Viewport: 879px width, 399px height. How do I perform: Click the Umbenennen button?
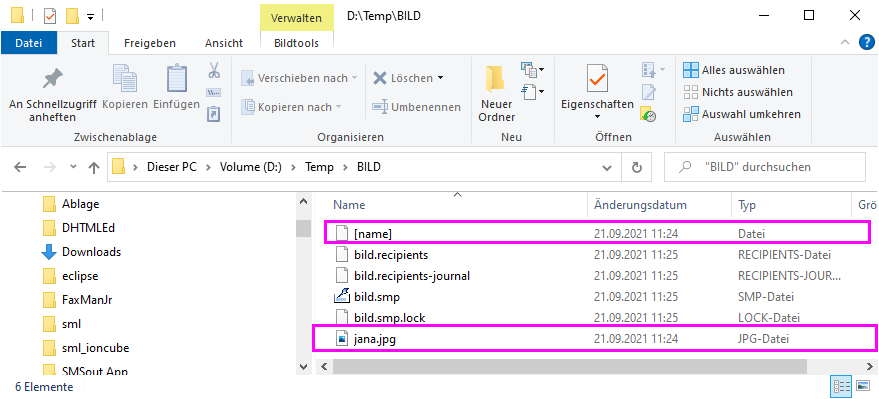click(x=417, y=106)
